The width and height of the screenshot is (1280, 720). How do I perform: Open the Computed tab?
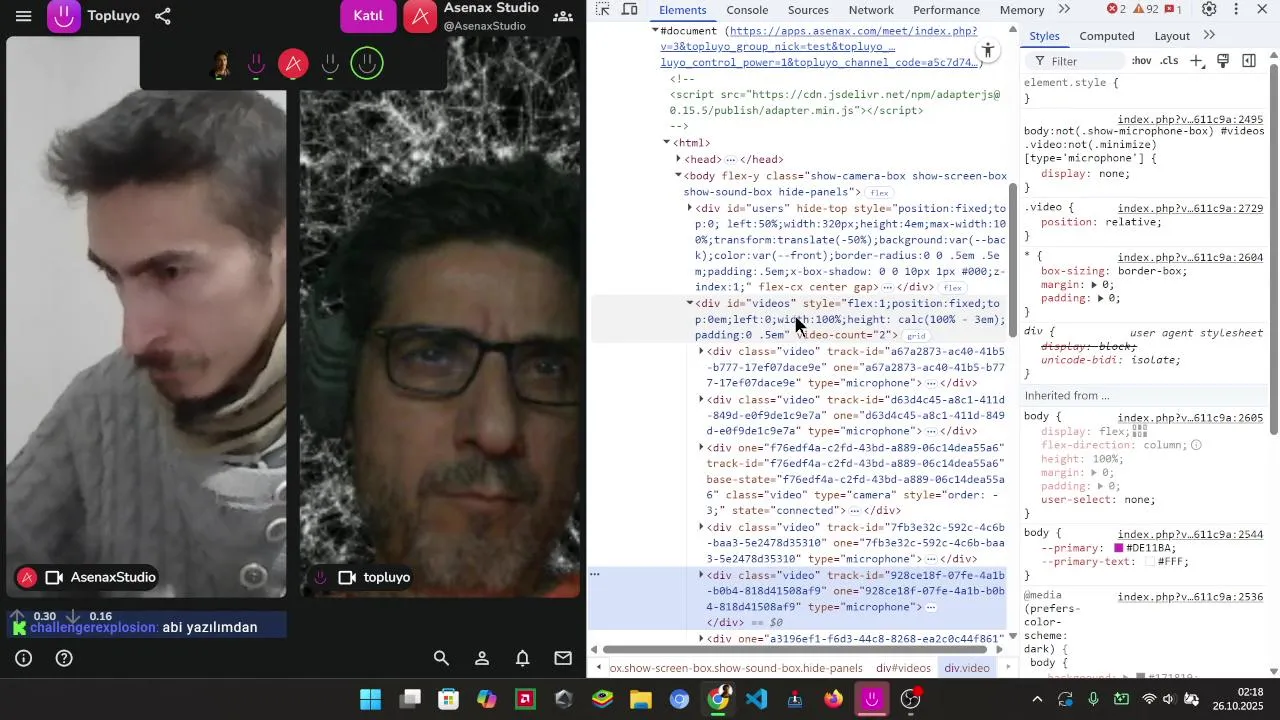tap(1107, 36)
